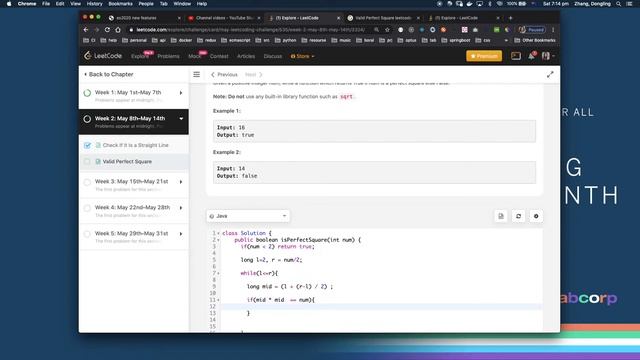Click the search icon in the address bar
640x360 pixels.
point(376,30)
